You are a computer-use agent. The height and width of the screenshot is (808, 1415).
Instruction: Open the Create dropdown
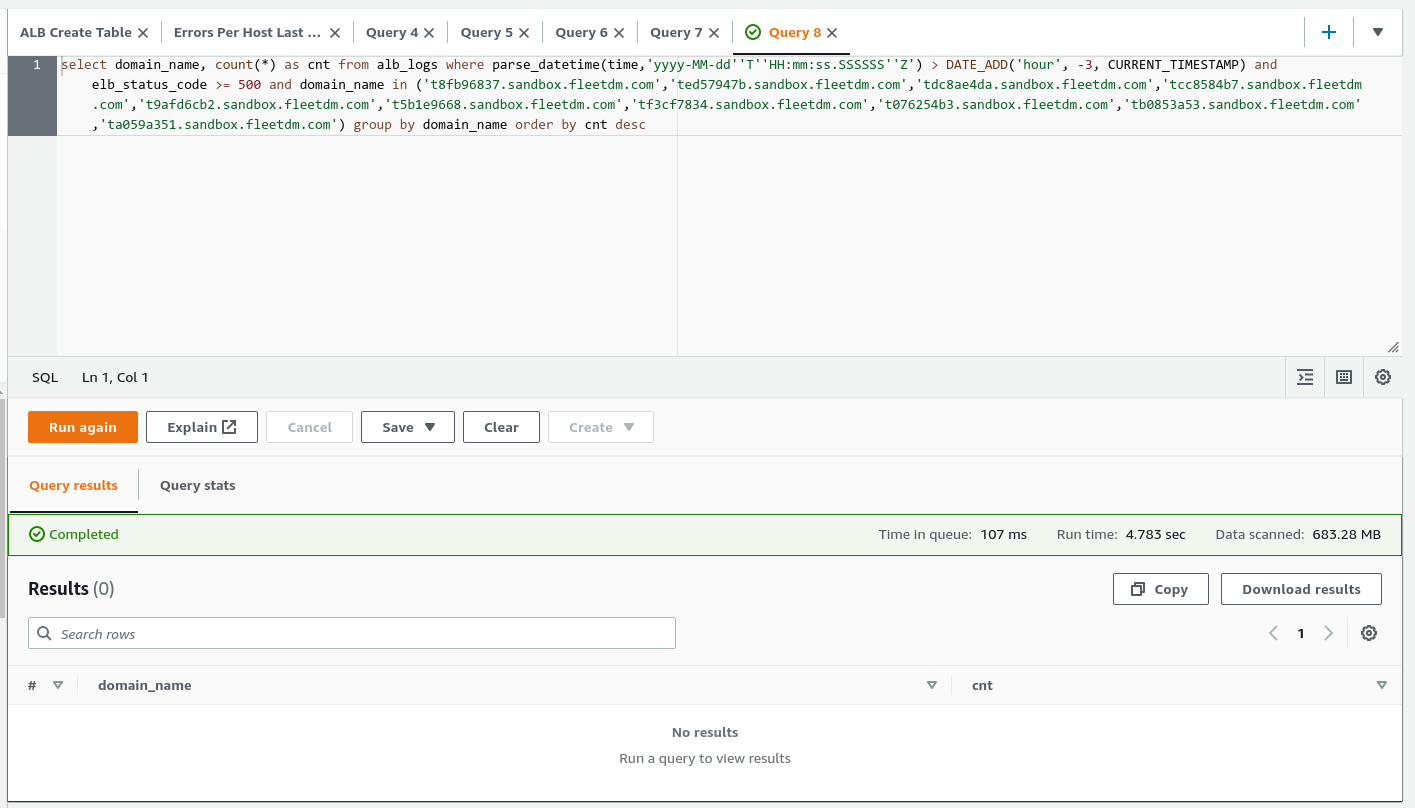click(x=601, y=427)
